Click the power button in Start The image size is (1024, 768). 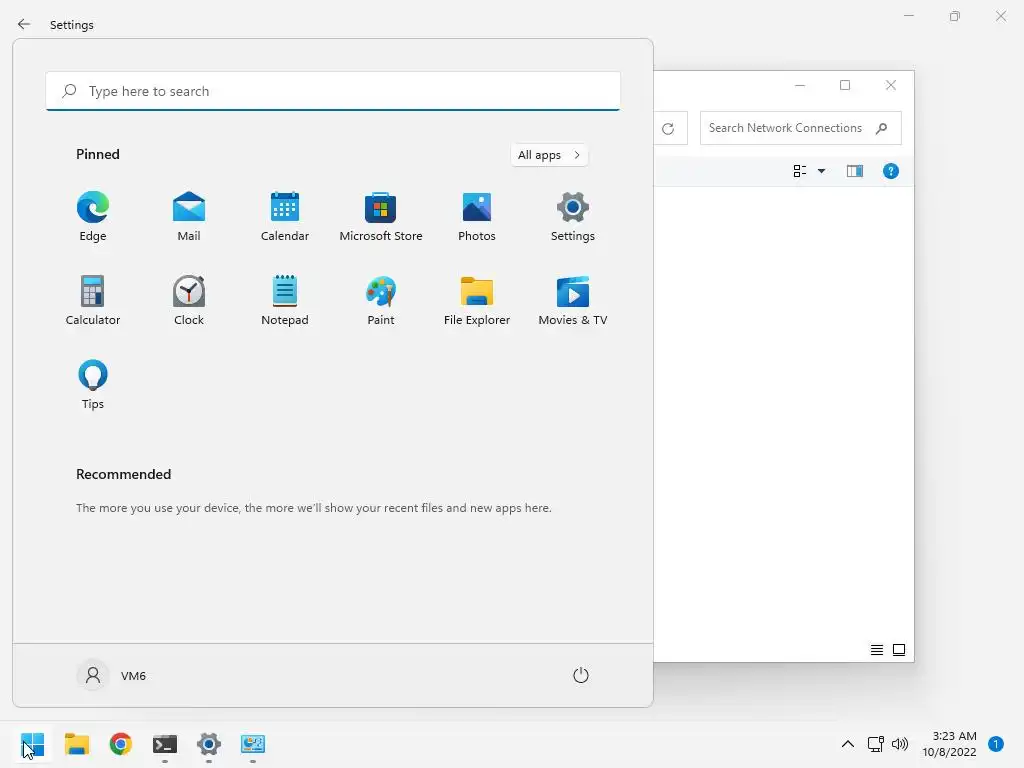pos(581,675)
